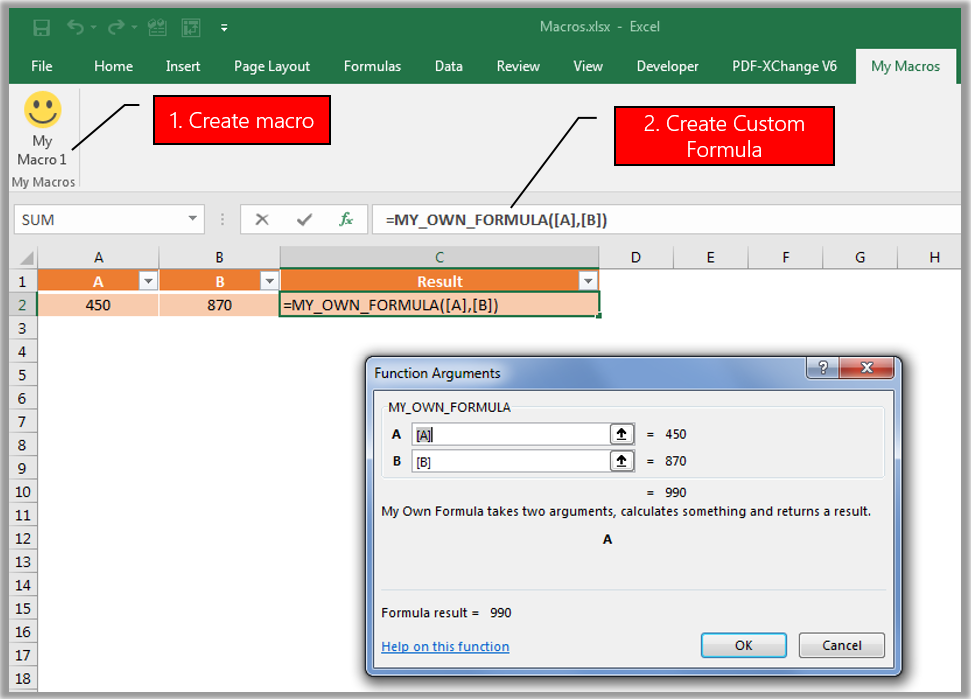The image size is (971, 699).
Task: Click OK in Function Arguments dialog
Action: tap(744, 645)
